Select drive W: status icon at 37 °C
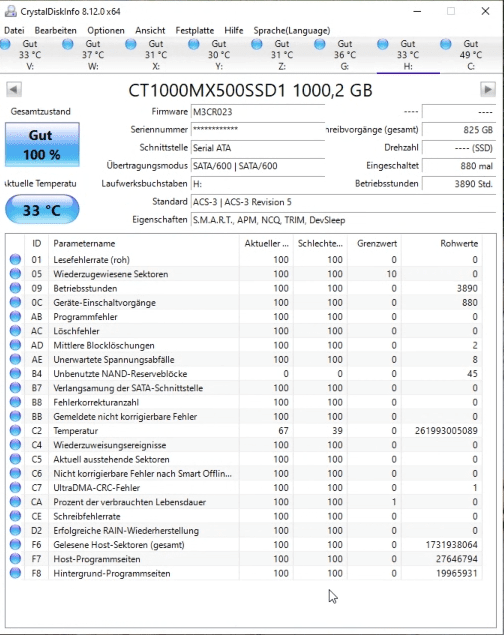 pyautogui.click(x=68, y=44)
